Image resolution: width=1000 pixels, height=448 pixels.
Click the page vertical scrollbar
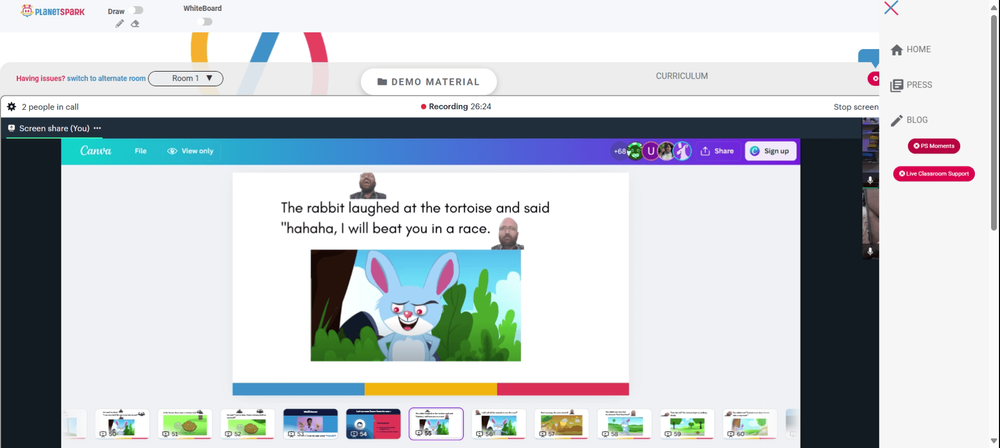(x=994, y=121)
